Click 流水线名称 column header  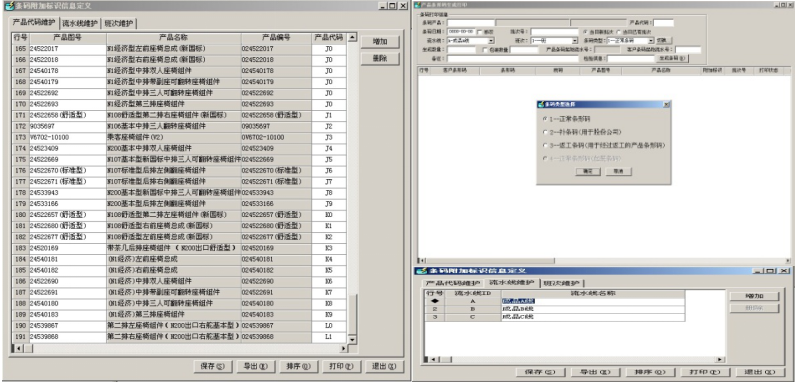(x=593, y=294)
